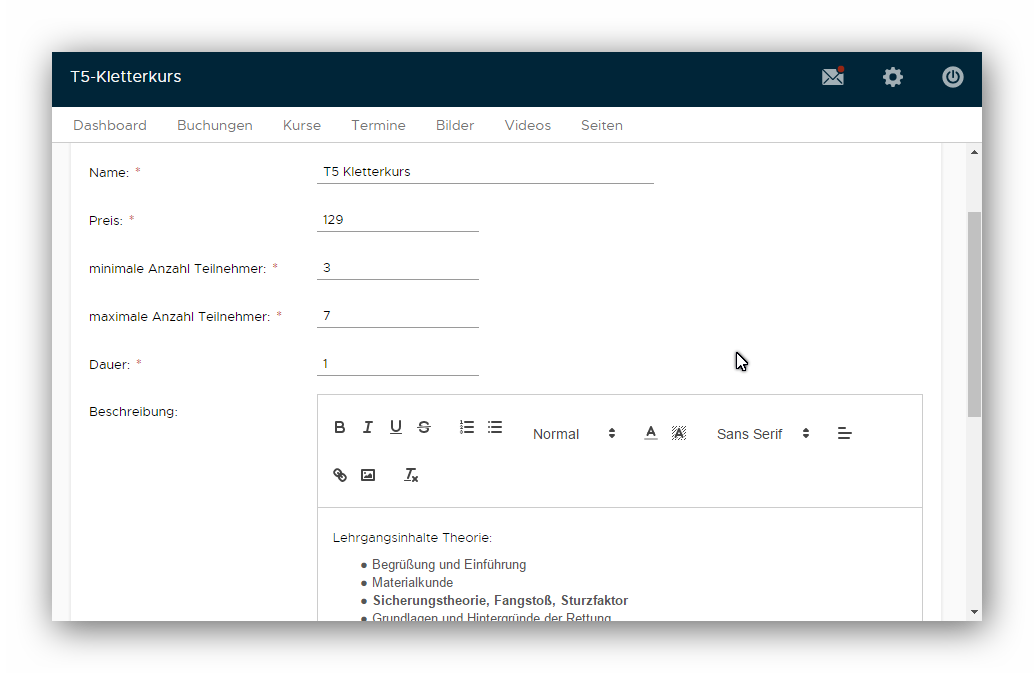Clear text formatting with Tx icon
The image size is (1034, 673).
(411, 475)
